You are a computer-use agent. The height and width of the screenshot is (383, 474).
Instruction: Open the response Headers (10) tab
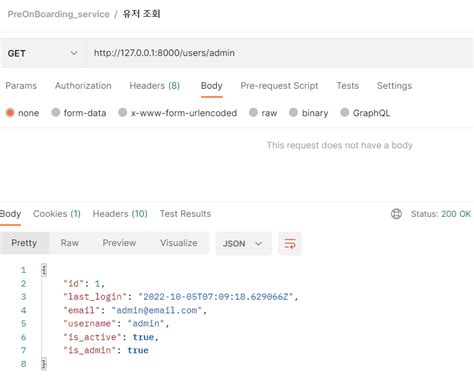(120, 214)
